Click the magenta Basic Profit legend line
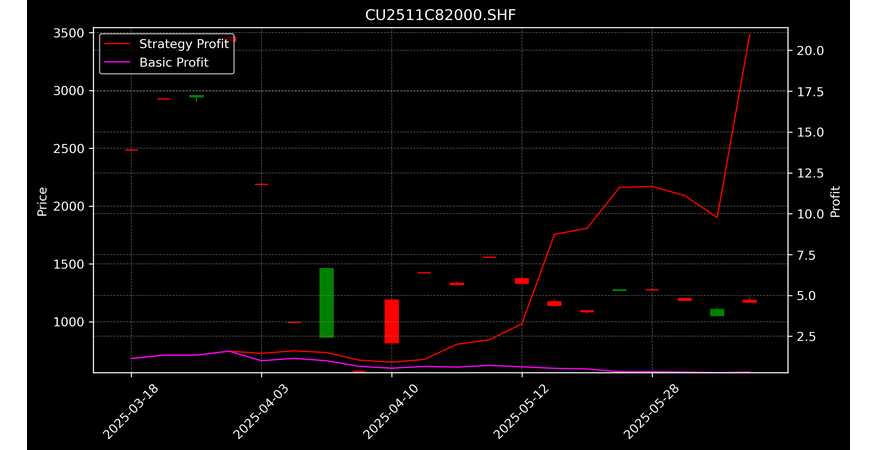This screenshot has height=450, width=878. click(x=117, y=62)
